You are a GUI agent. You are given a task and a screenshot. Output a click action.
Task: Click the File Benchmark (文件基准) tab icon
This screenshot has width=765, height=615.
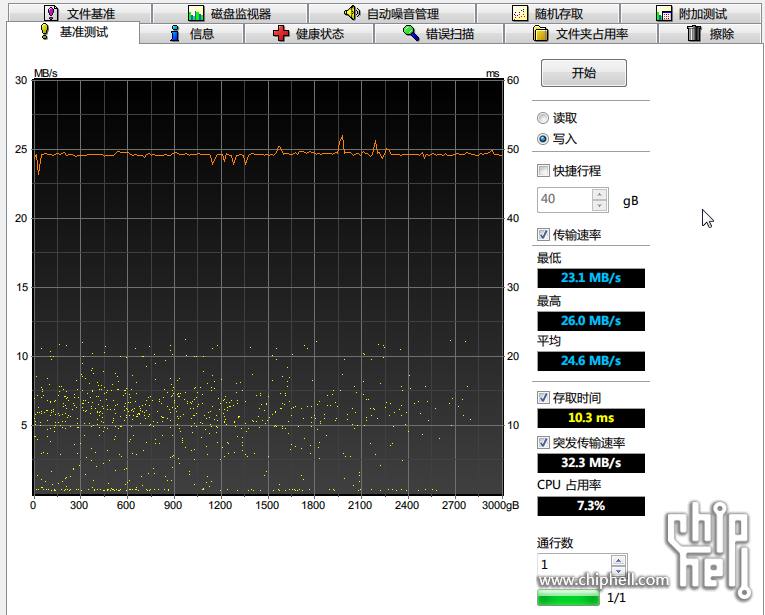(x=51, y=13)
